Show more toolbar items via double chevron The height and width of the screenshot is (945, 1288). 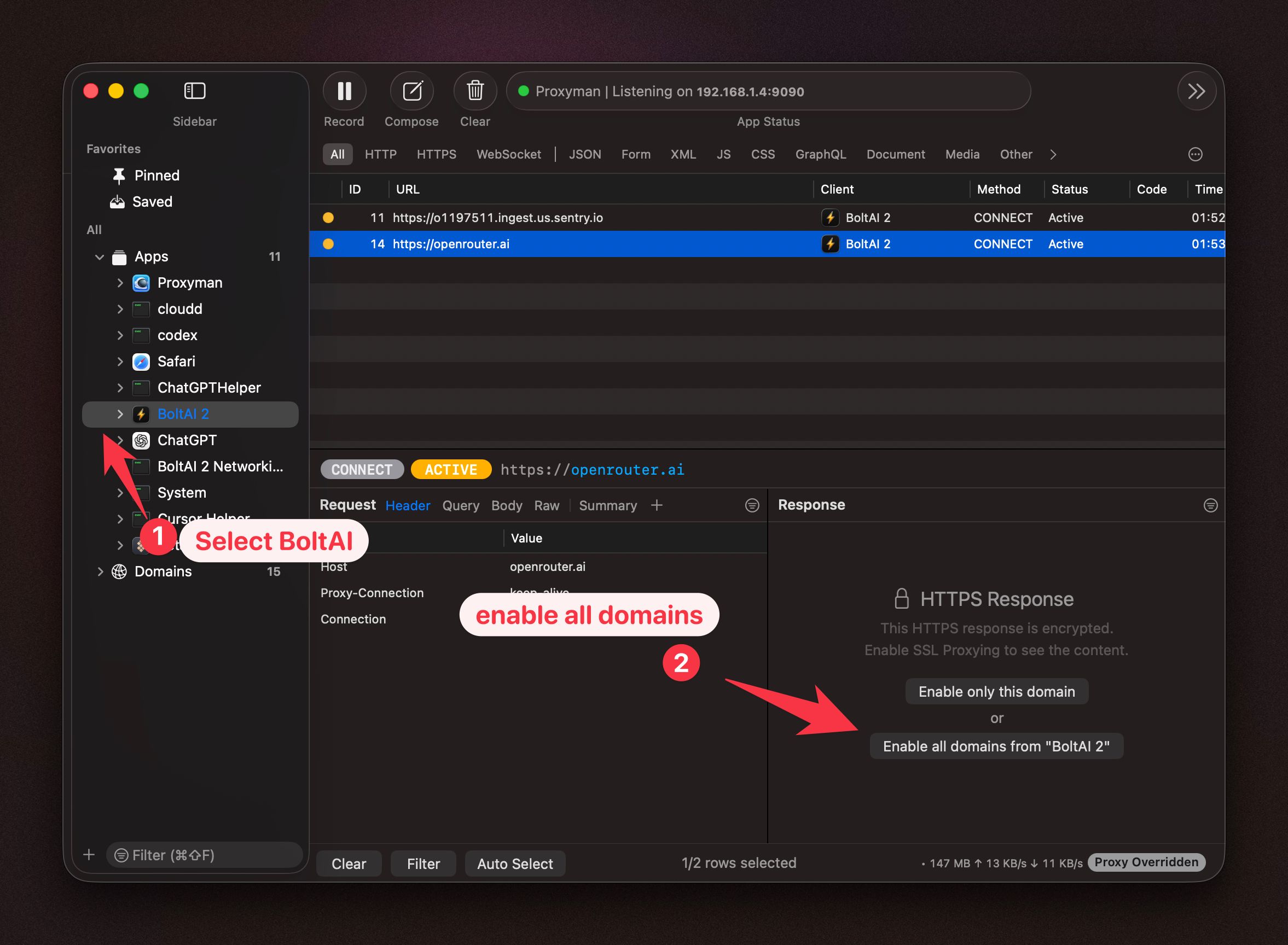coord(1197,91)
